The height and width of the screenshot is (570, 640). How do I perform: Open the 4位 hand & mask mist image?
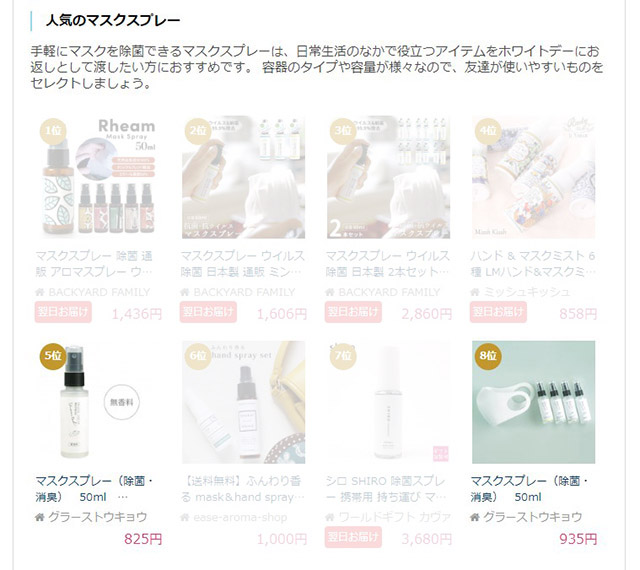tap(533, 178)
